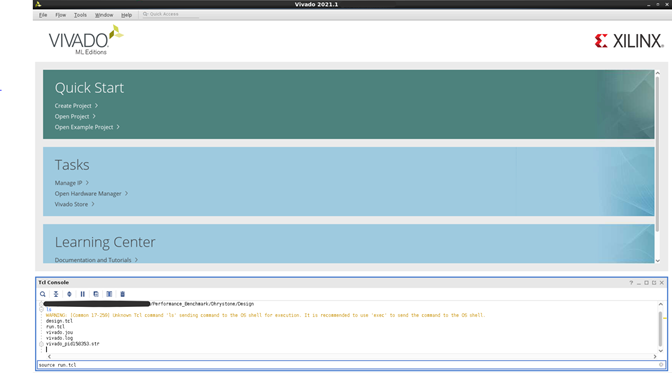Click the Tcl Console panel title
This screenshot has width=672, height=373.
click(54, 283)
